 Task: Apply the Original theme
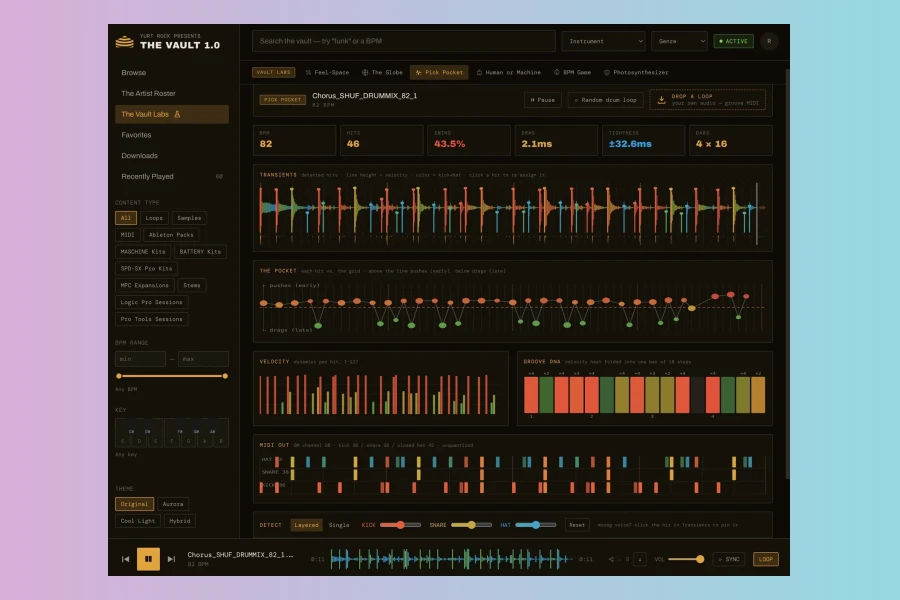134,504
